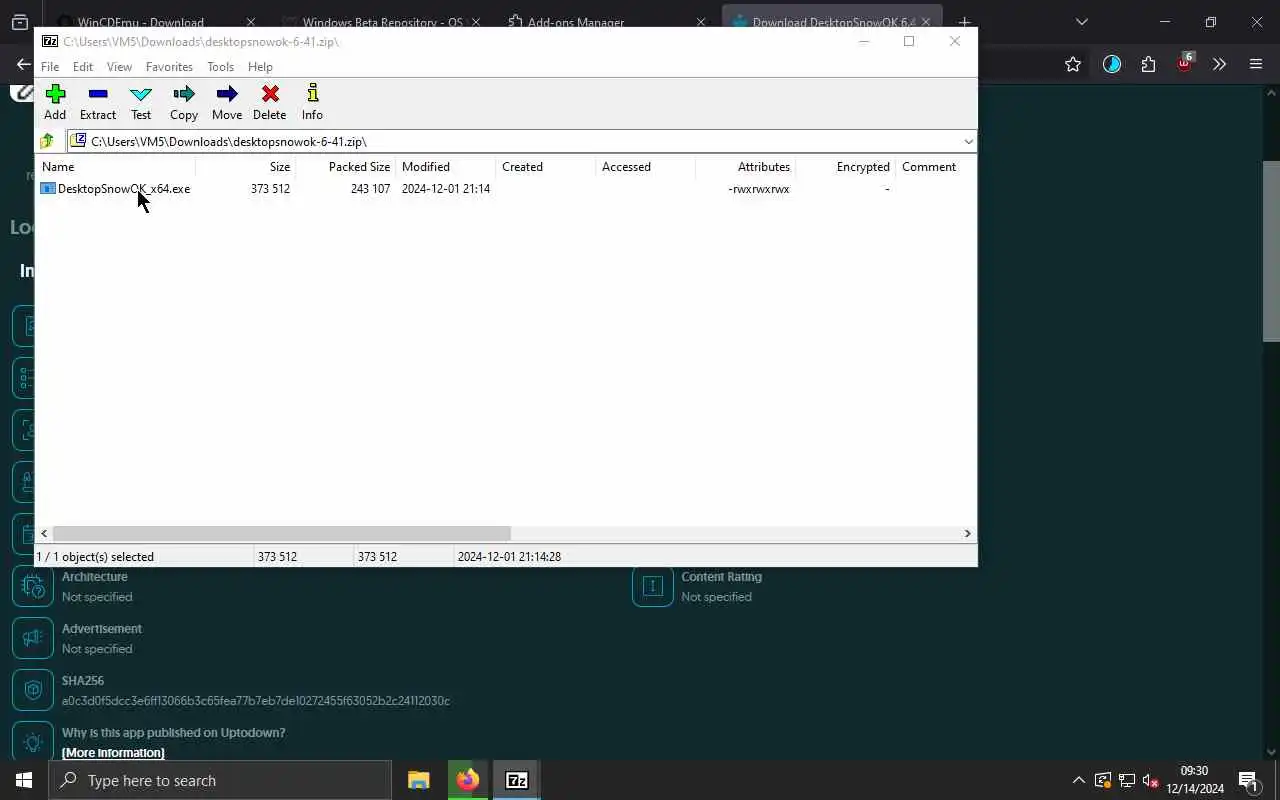Viewport: 1280px width, 800px height.
Task: Sort by Attributes column header
Action: point(746,167)
